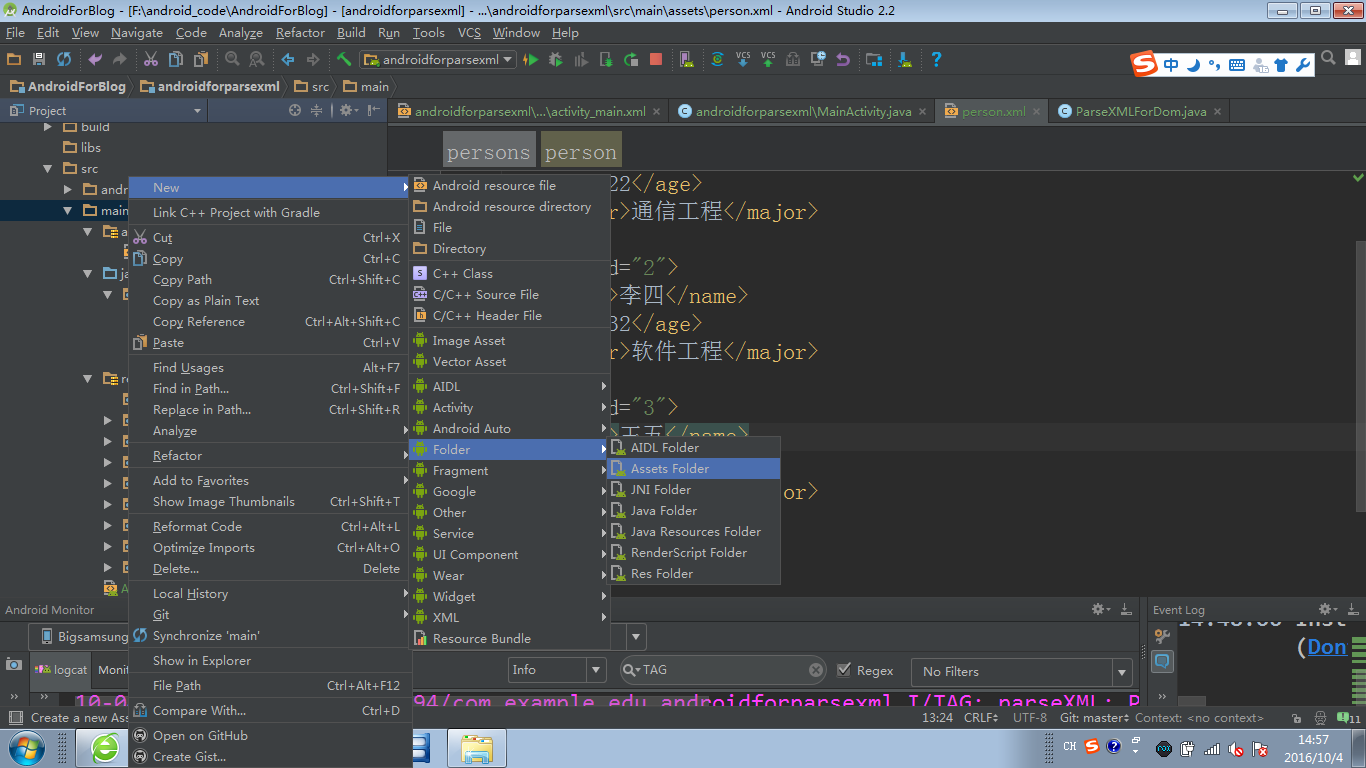Select Vector Asset from the New submenu
The width and height of the screenshot is (1366, 768).
click(509, 362)
